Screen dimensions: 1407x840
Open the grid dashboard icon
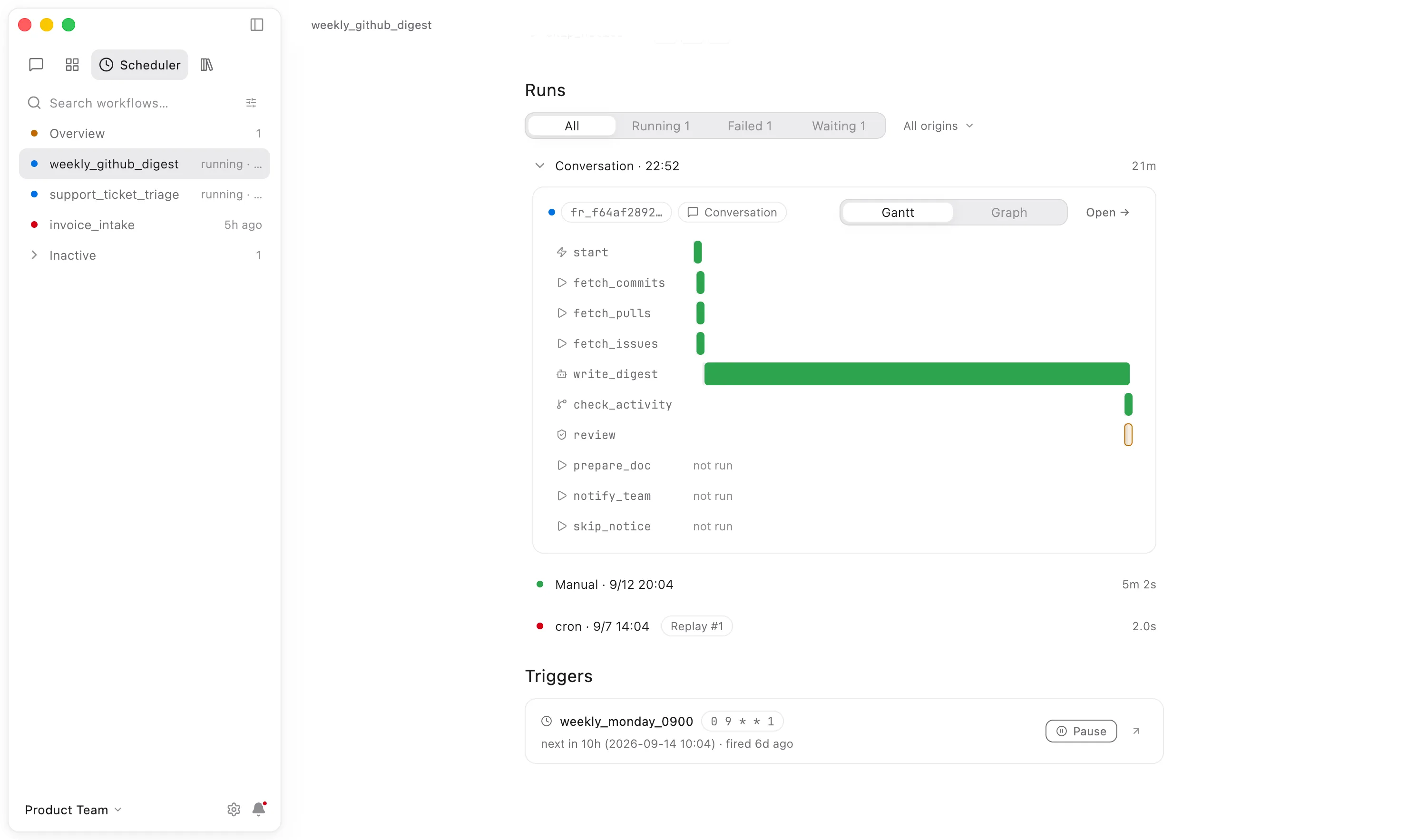[72, 65]
